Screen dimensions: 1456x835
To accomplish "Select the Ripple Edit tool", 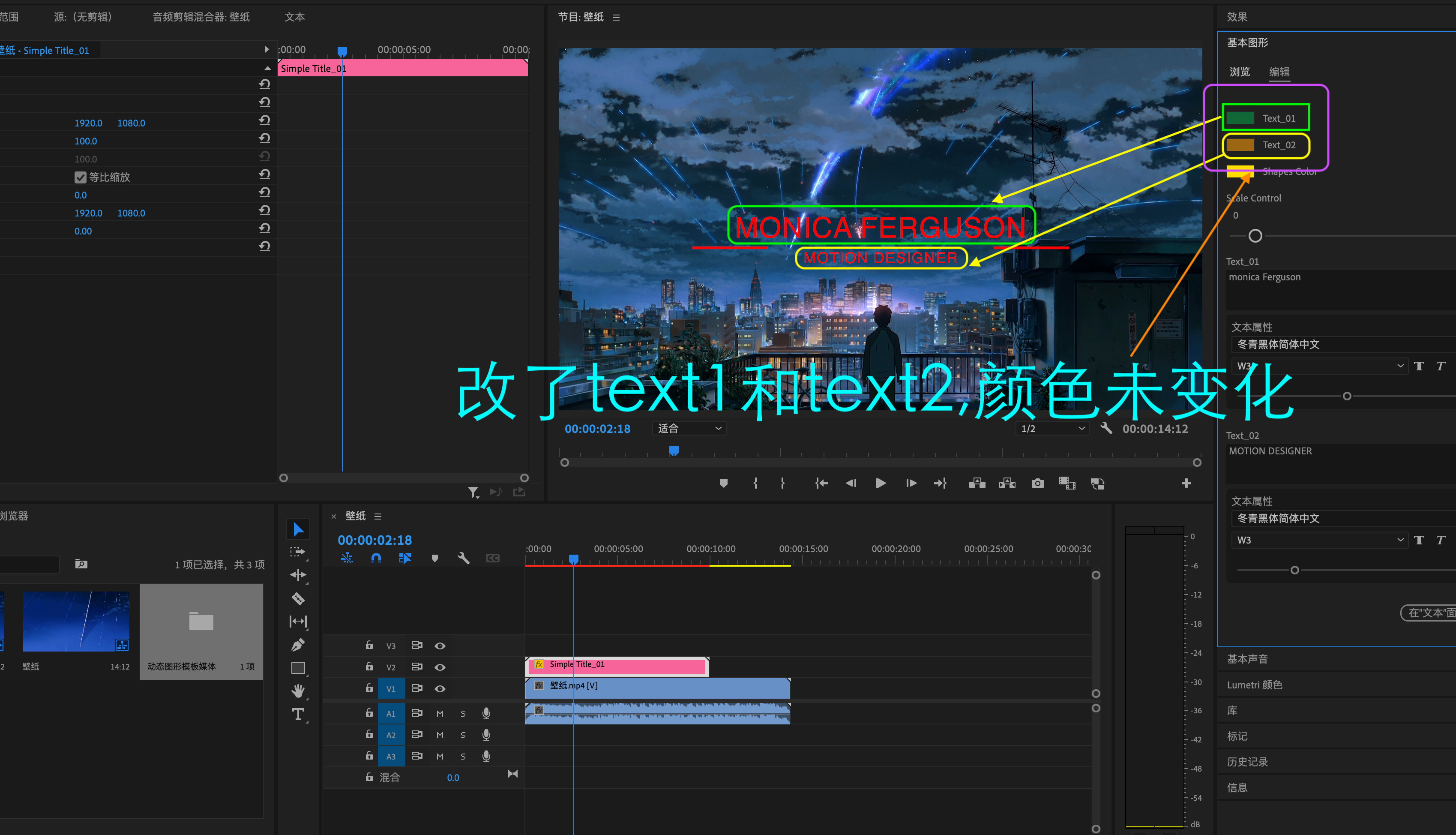I will pyautogui.click(x=298, y=575).
